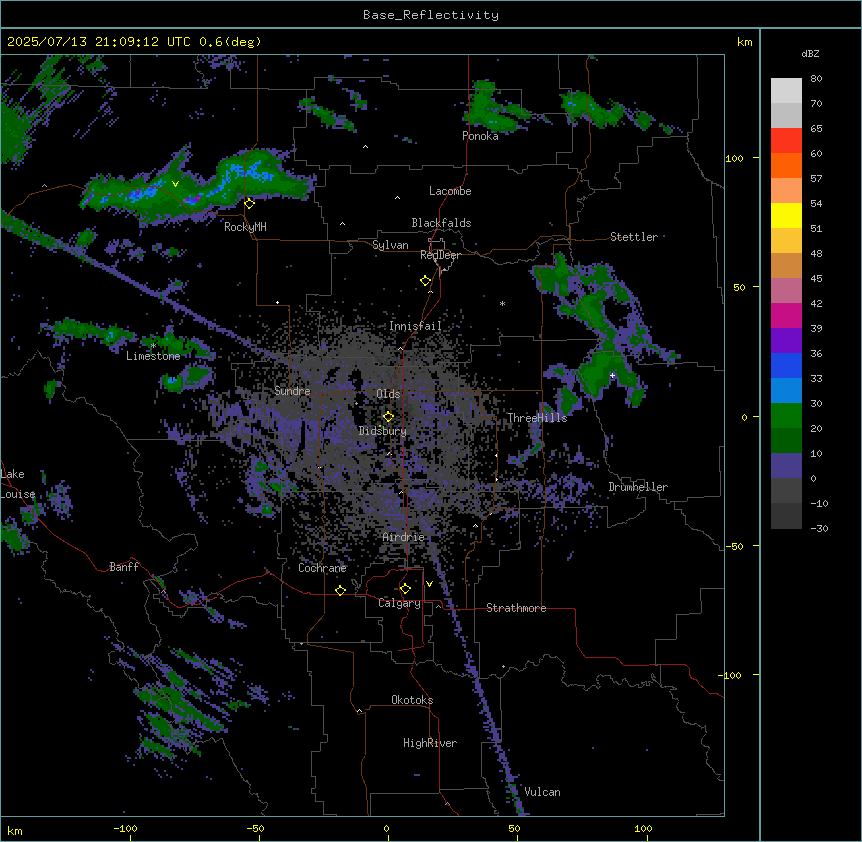Click the Vulcan city label

pyautogui.click(x=543, y=792)
